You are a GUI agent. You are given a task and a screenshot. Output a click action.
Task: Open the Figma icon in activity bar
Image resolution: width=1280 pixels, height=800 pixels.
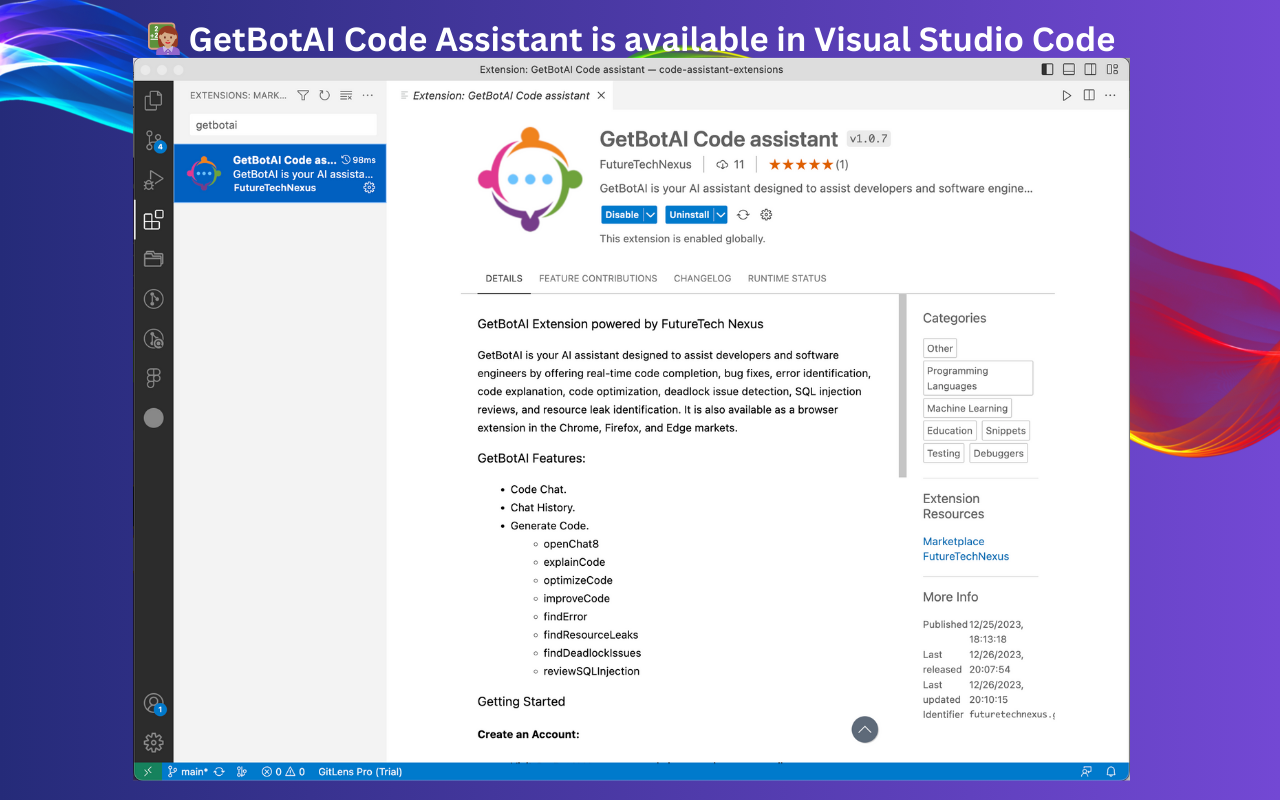point(153,378)
